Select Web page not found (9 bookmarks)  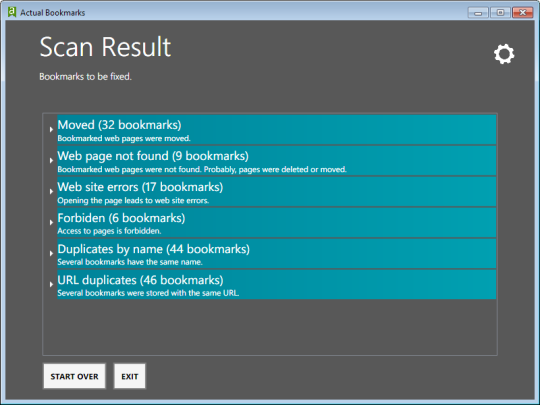[277, 160]
